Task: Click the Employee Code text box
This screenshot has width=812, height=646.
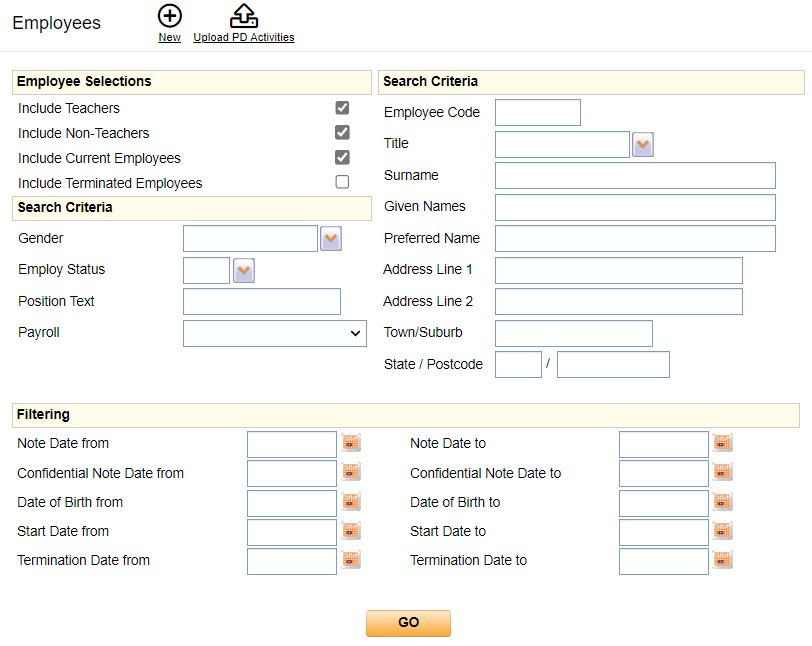Action: 537,113
